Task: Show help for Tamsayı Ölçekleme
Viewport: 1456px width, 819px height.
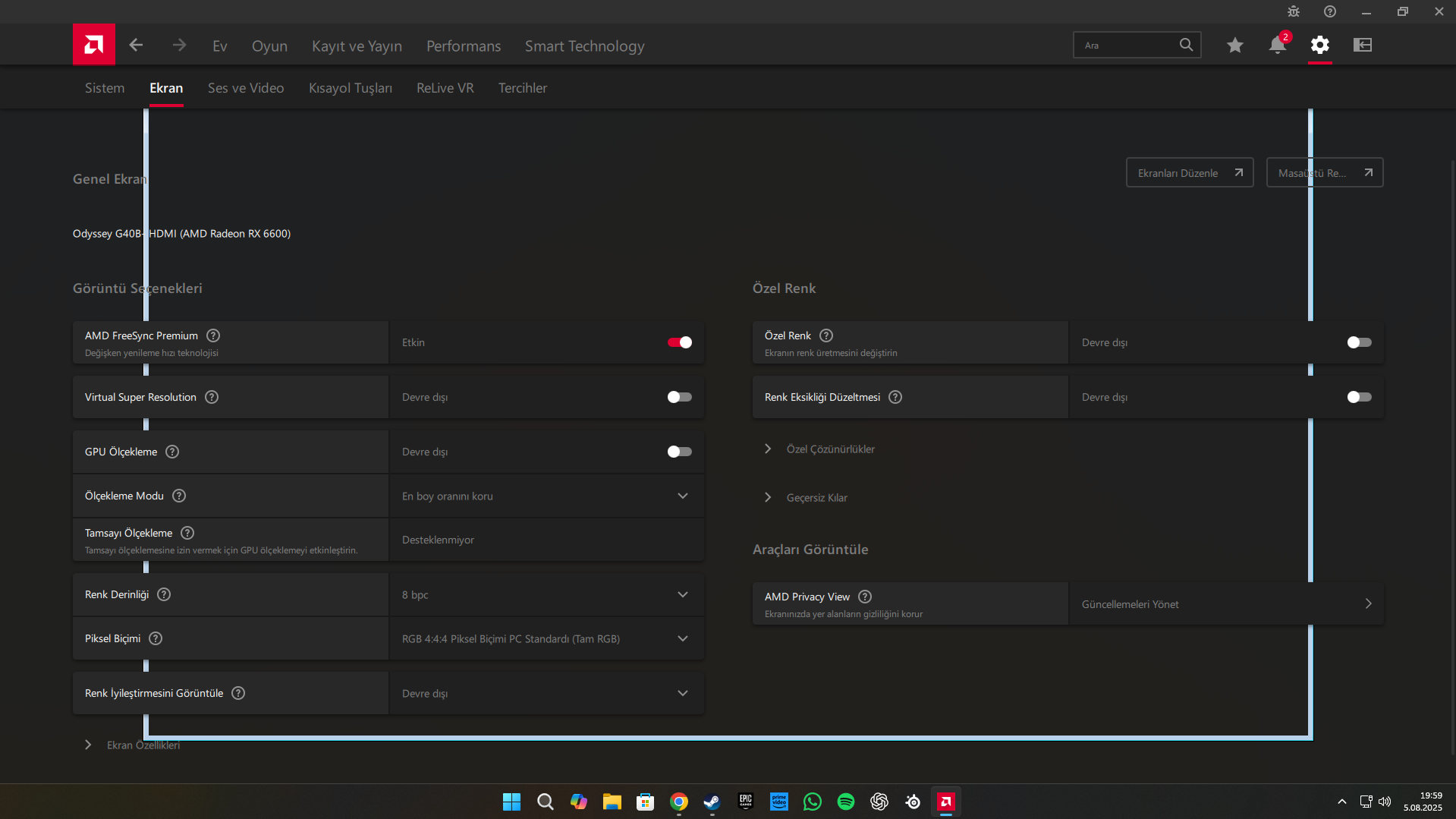Action: 187,533
